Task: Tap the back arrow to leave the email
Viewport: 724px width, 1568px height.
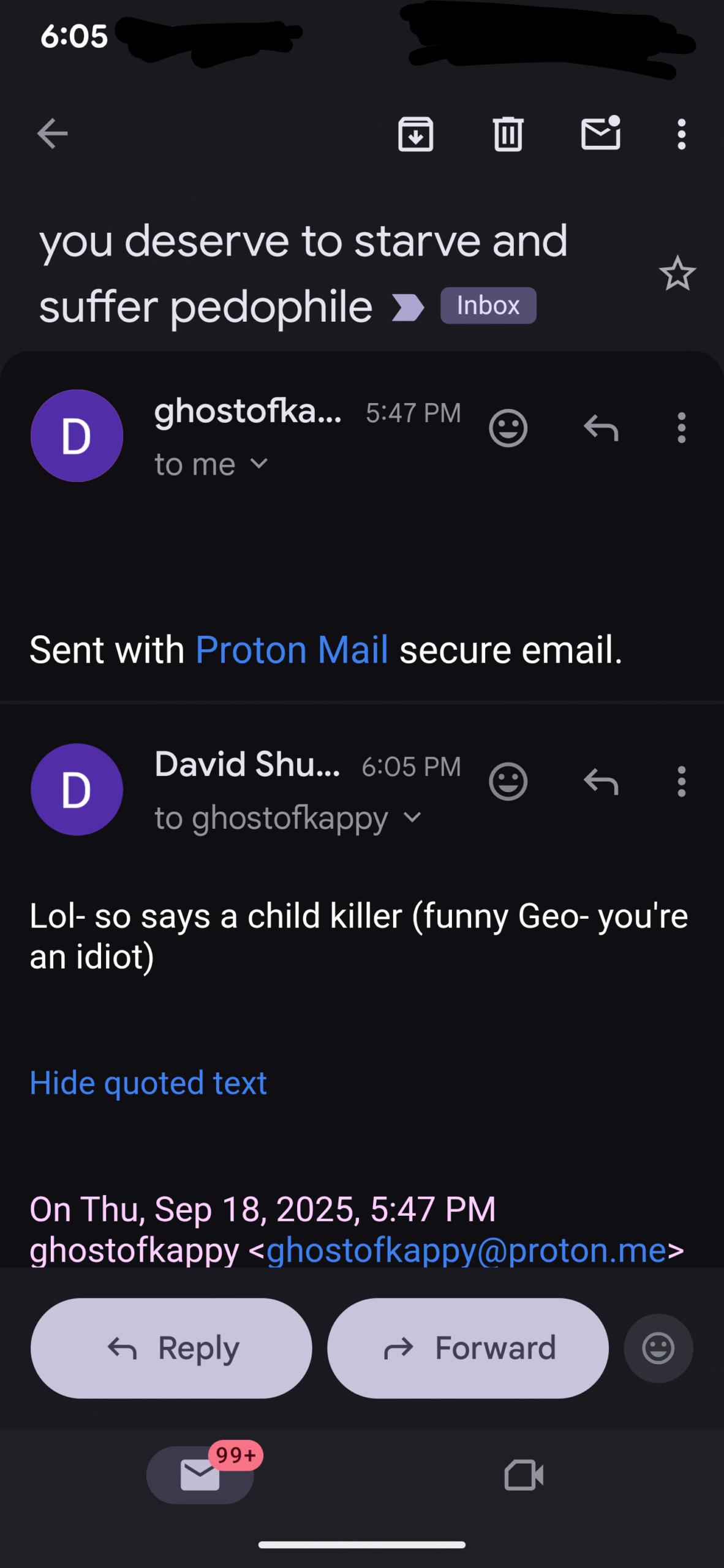Action: coord(52,134)
